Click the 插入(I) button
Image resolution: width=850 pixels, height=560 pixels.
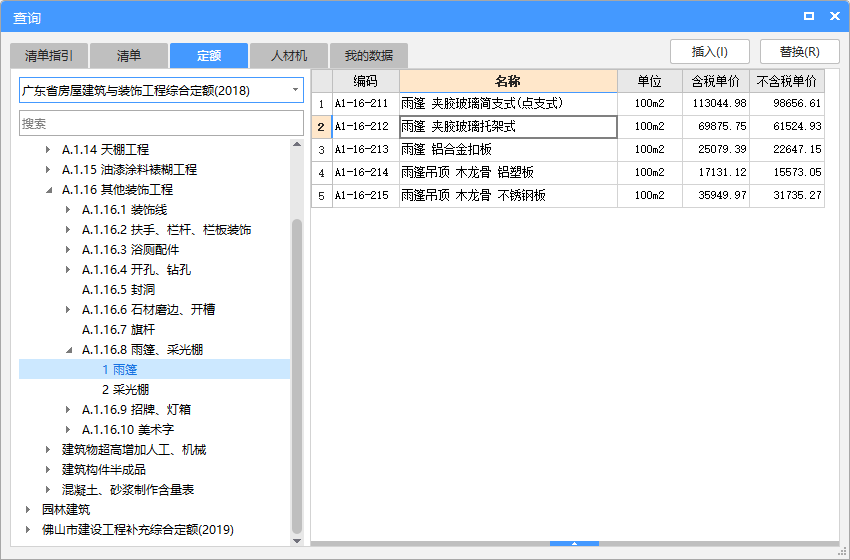tap(710, 52)
